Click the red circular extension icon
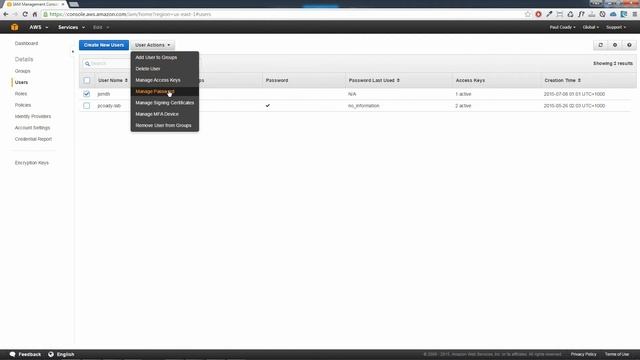Viewport: 640px width, 360px height. coord(538,14)
